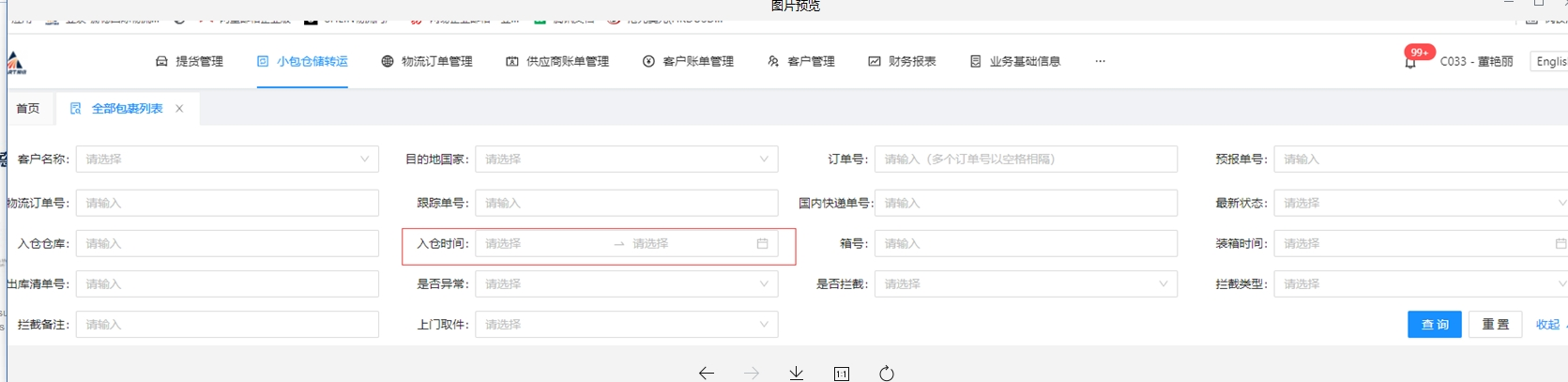
Task: Show image at 1:1 actual size
Action: [842, 374]
